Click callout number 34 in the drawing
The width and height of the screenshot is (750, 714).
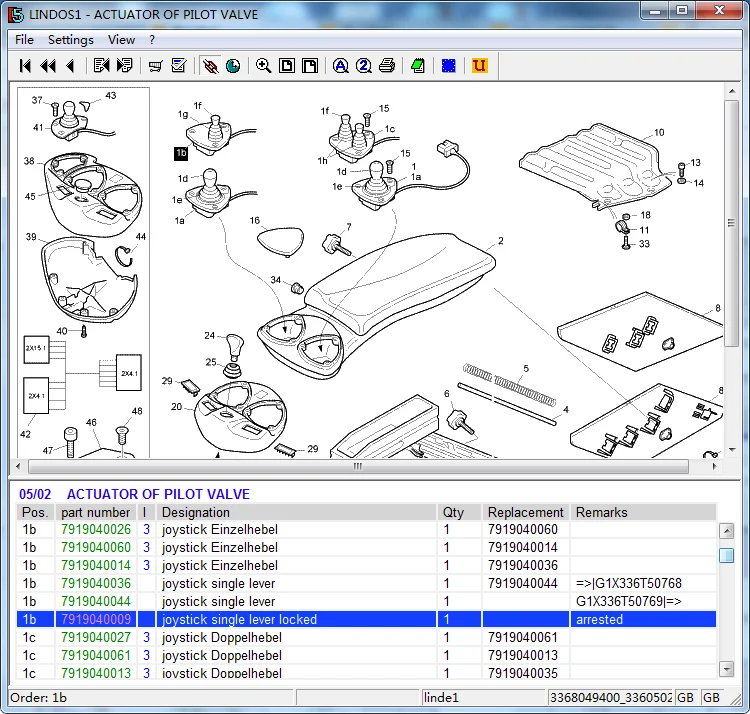click(276, 280)
